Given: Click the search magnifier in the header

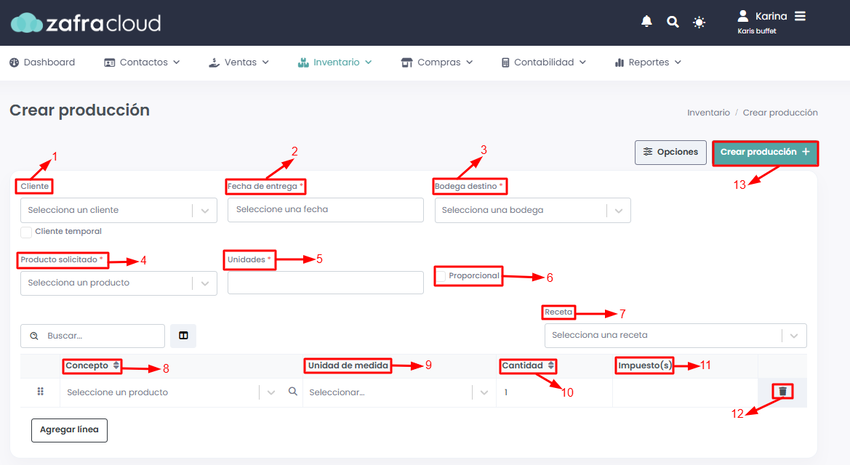Looking at the screenshot, I should point(672,22).
